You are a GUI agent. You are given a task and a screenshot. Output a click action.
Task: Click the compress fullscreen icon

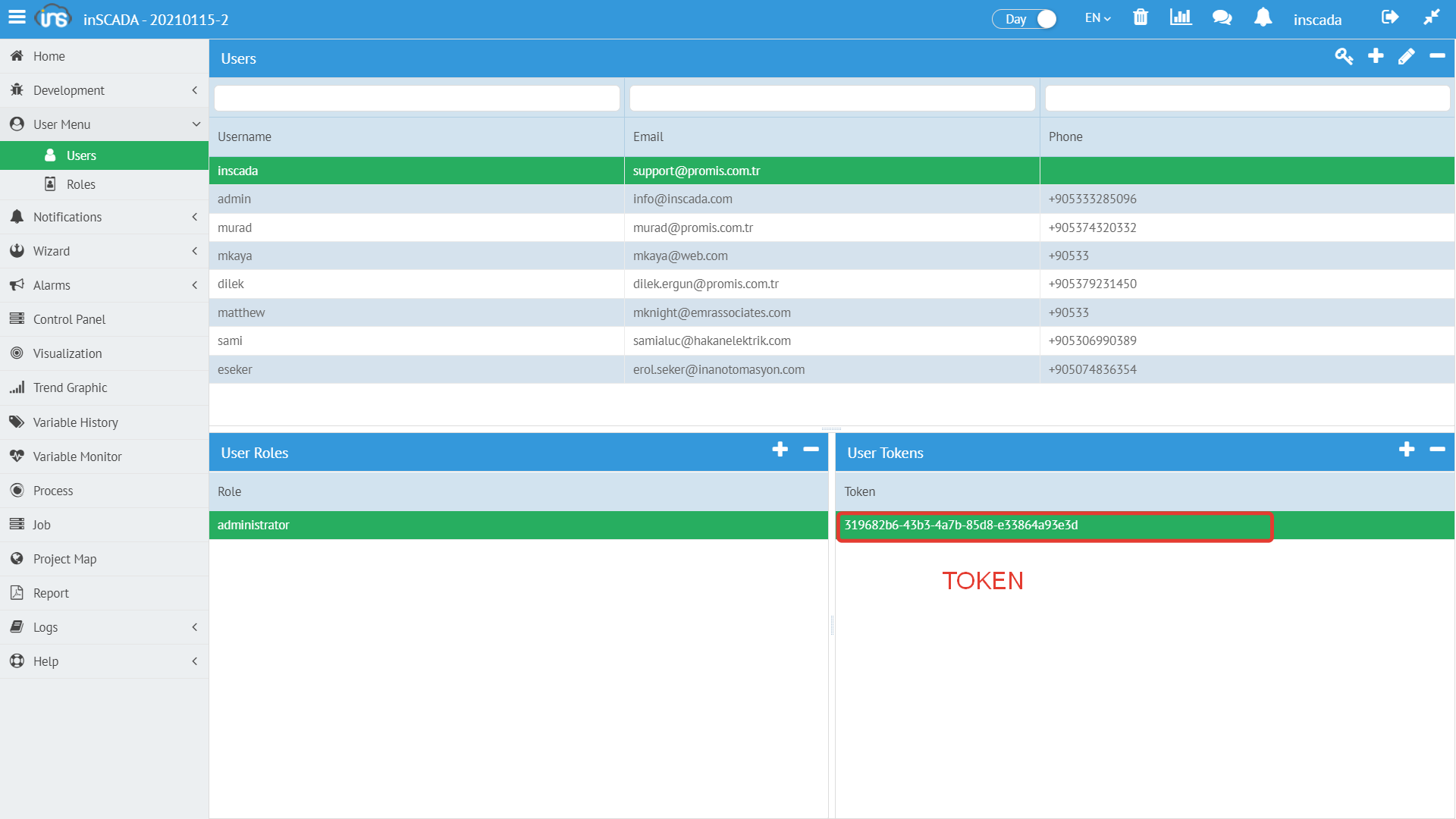[x=1431, y=17]
